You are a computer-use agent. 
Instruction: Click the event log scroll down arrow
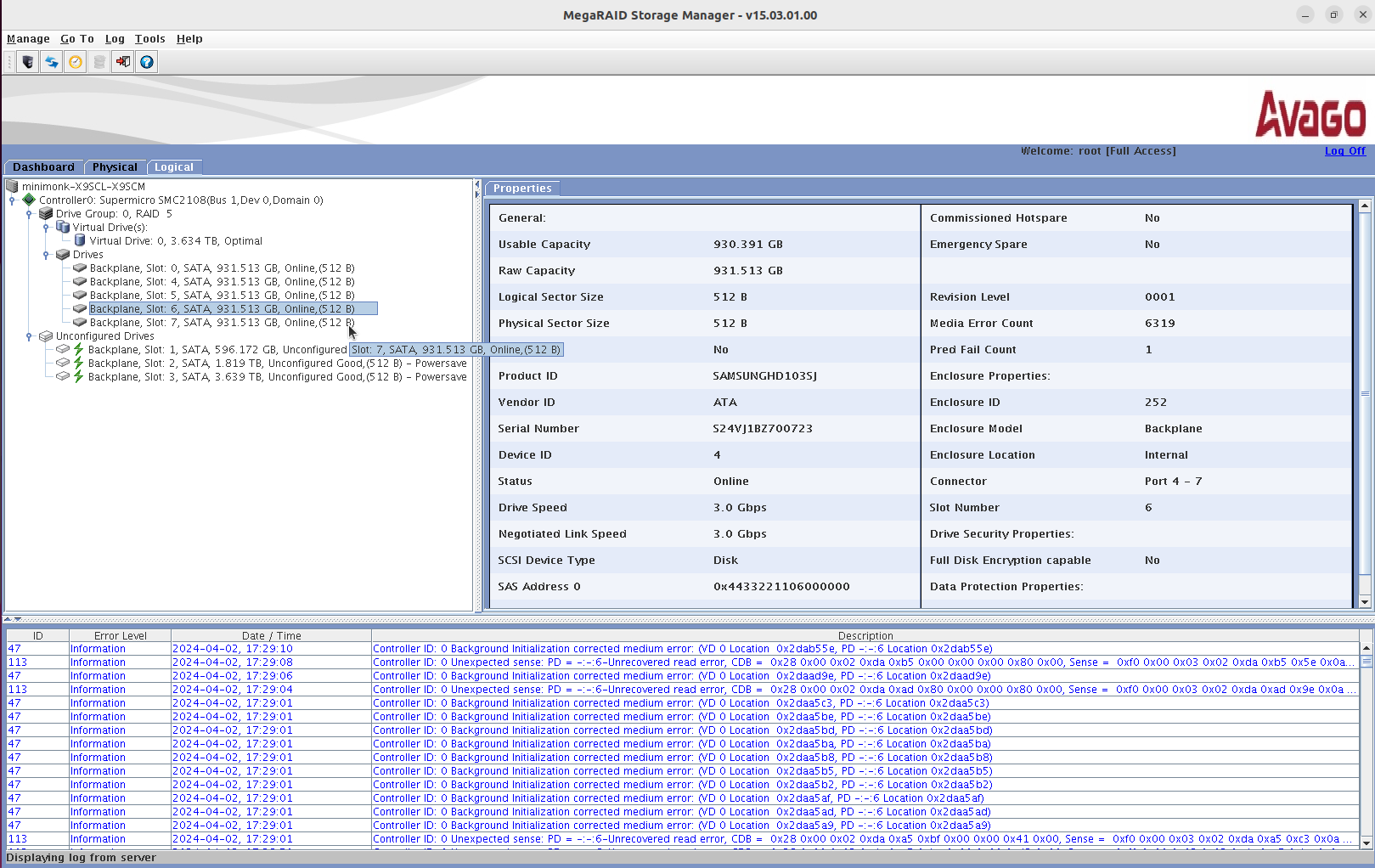coord(1367,843)
